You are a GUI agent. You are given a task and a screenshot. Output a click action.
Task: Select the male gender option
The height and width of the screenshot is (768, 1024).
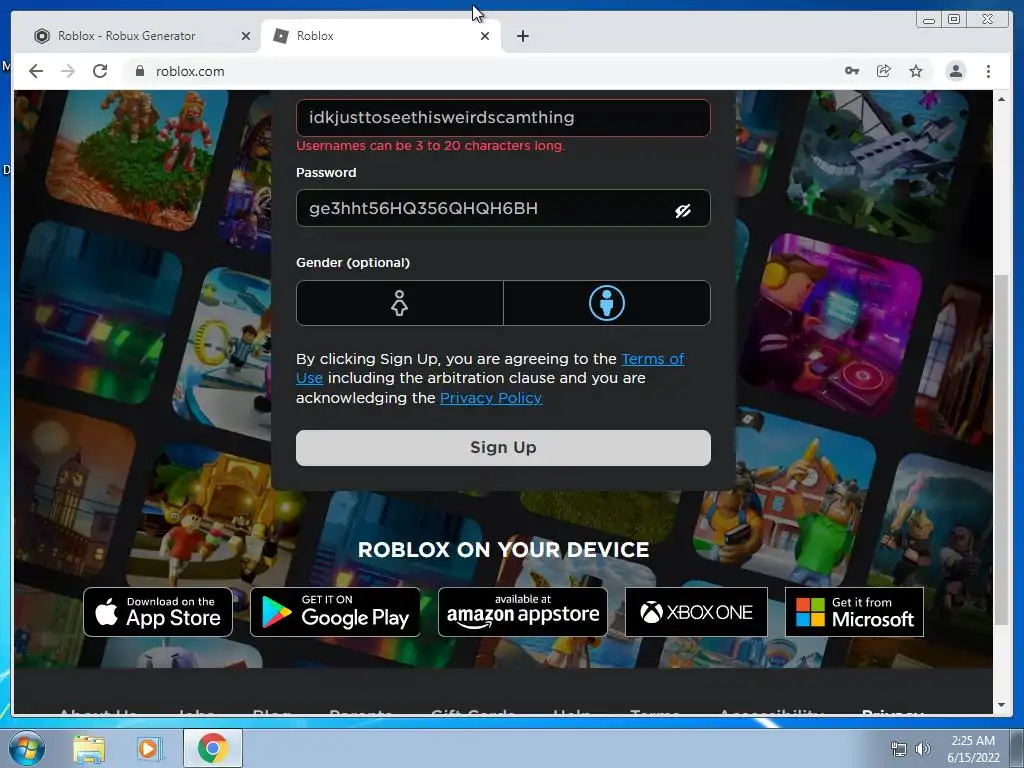[x=607, y=303]
